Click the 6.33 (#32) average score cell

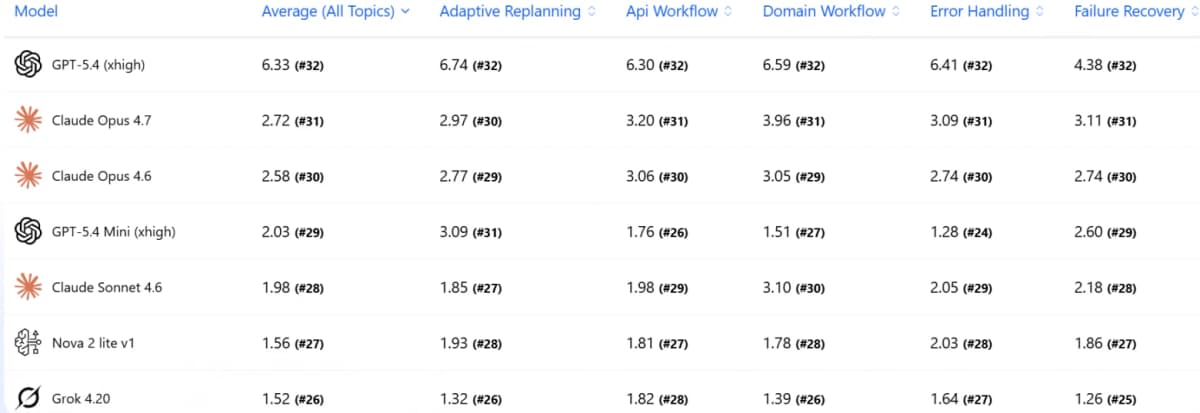click(292, 65)
